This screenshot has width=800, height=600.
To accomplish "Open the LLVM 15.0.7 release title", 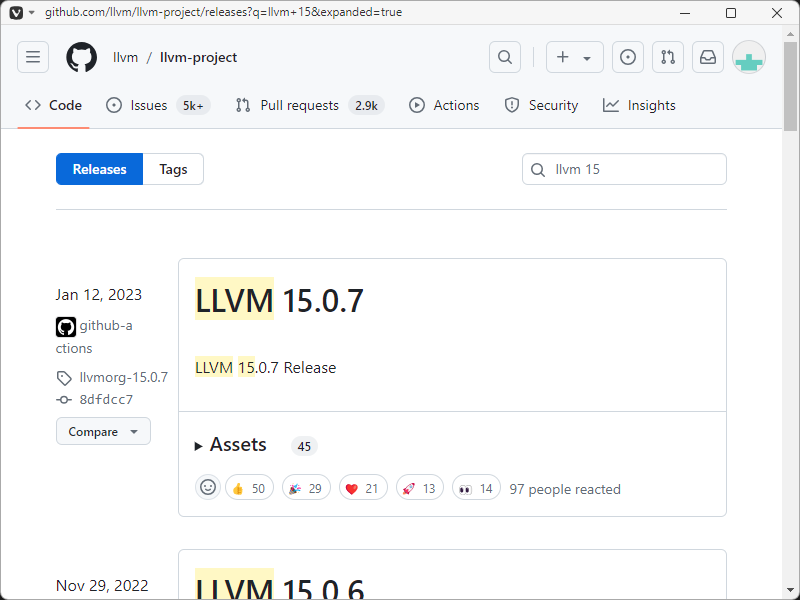I will (279, 300).
